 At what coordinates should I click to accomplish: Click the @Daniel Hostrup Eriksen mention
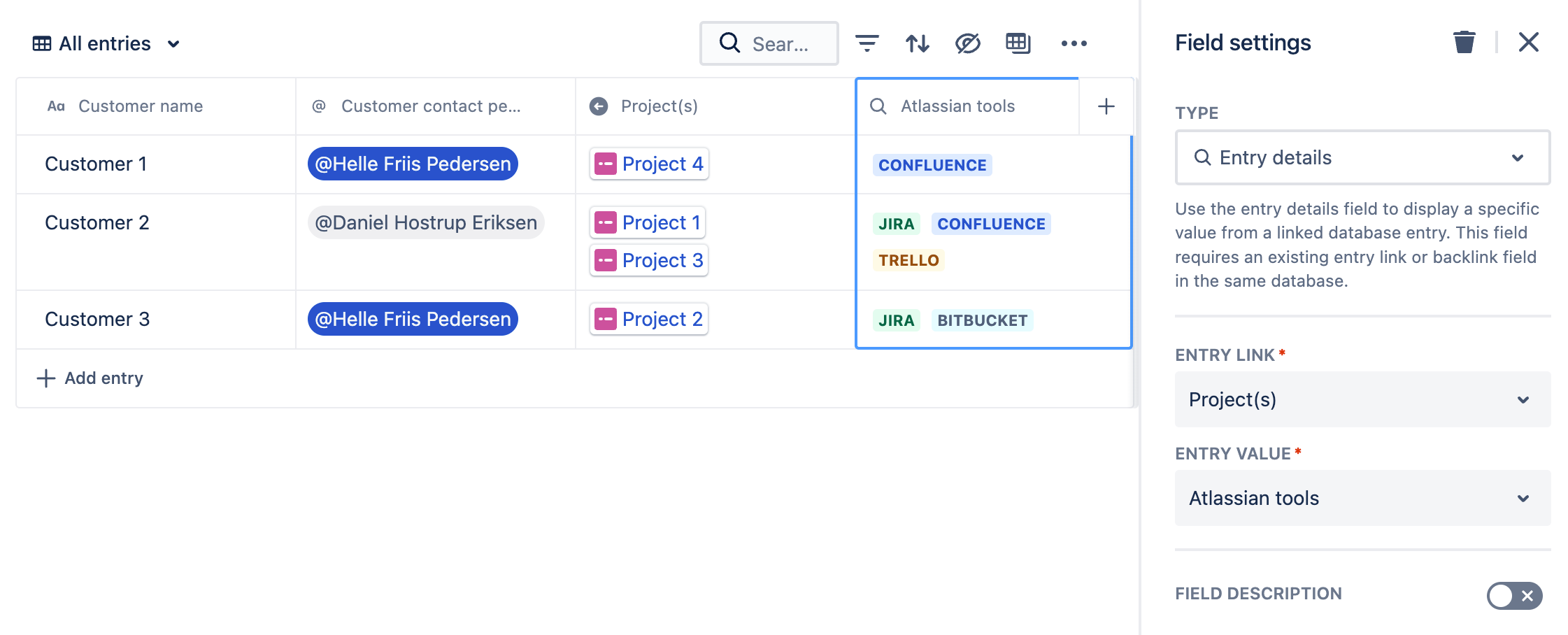coord(426,222)
